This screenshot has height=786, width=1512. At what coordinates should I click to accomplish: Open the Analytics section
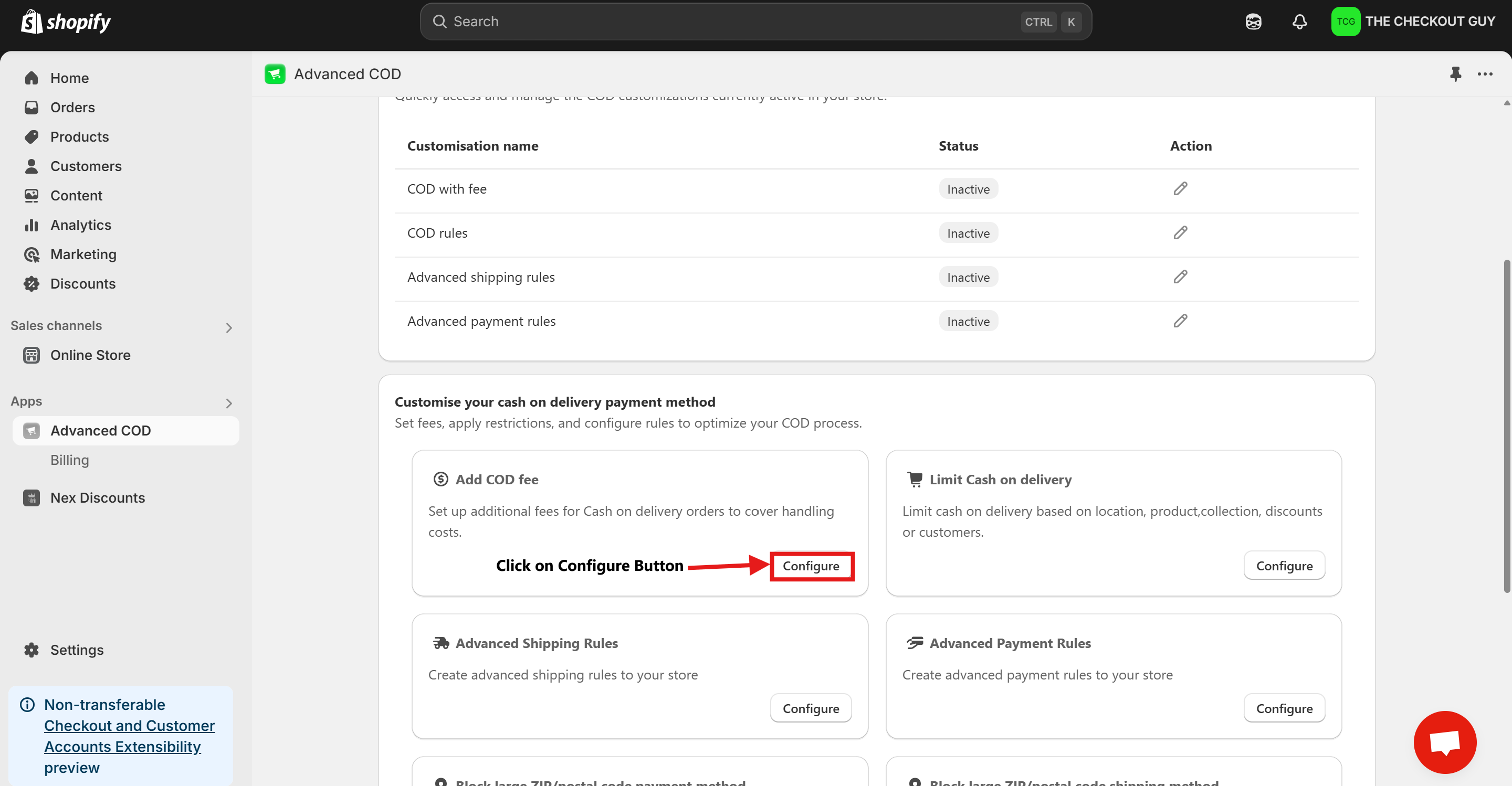click(x=80, y=225)
